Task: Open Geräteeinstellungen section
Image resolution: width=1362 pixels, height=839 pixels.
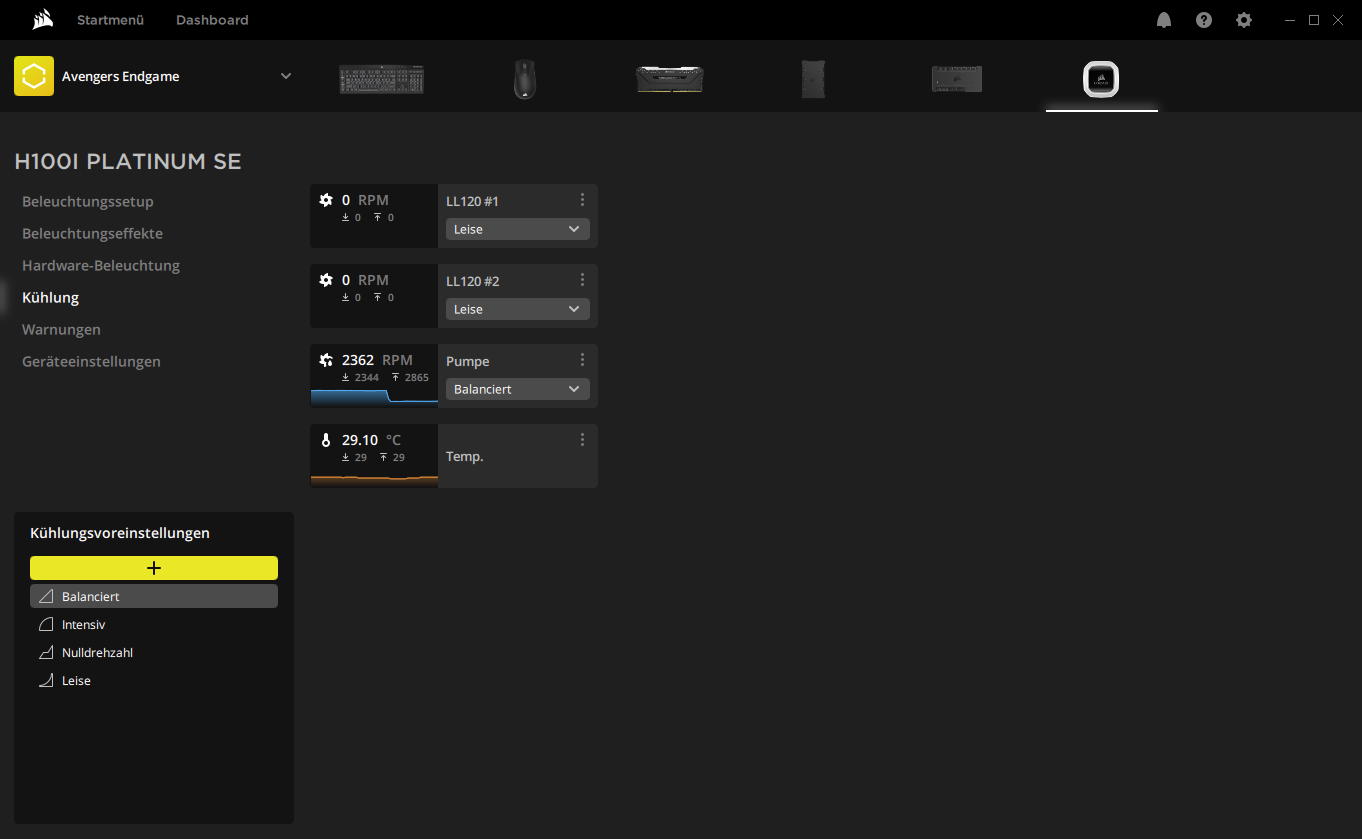Action: (91, 361)
